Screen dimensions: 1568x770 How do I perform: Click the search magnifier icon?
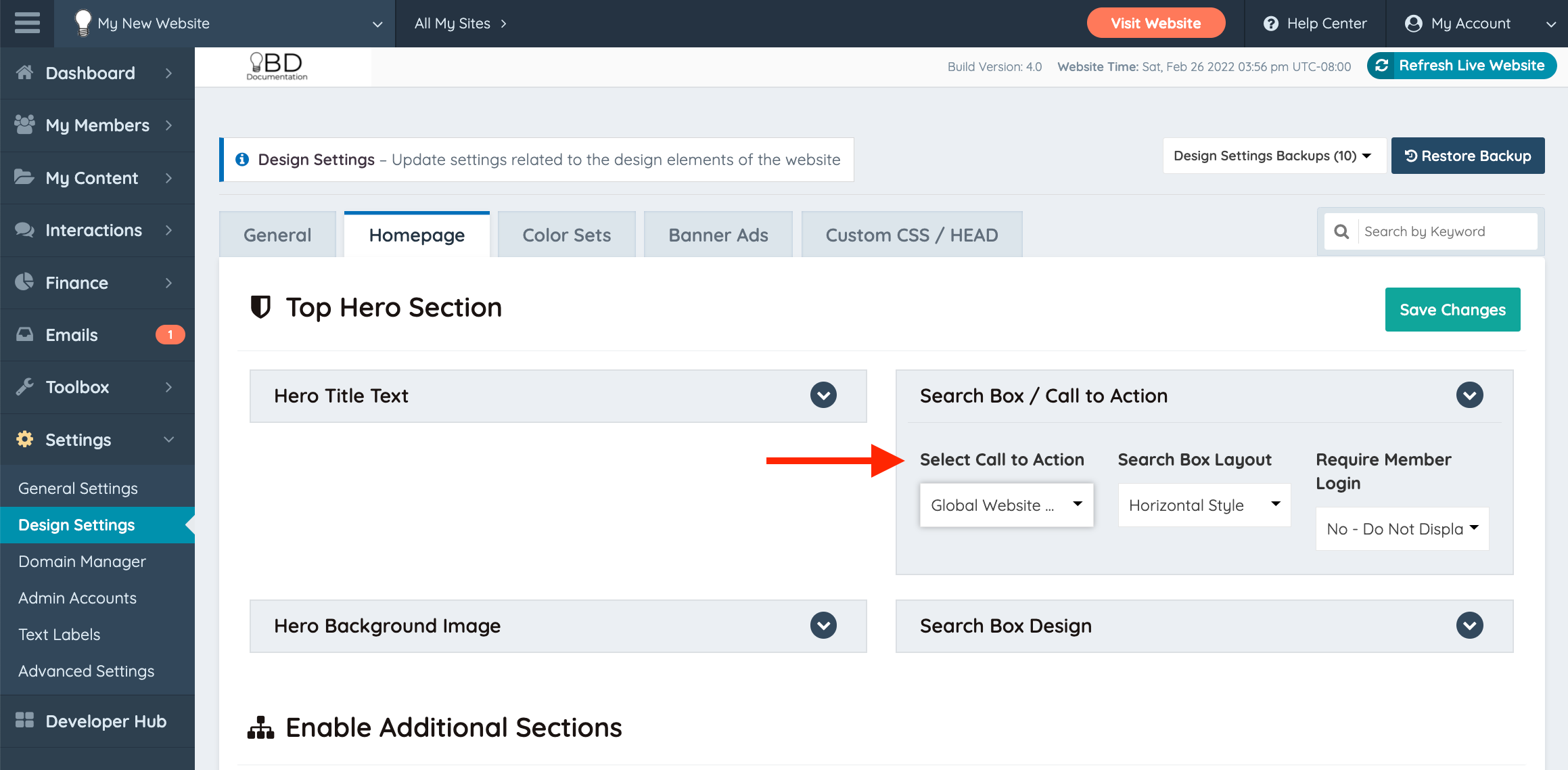point(1341,231)
